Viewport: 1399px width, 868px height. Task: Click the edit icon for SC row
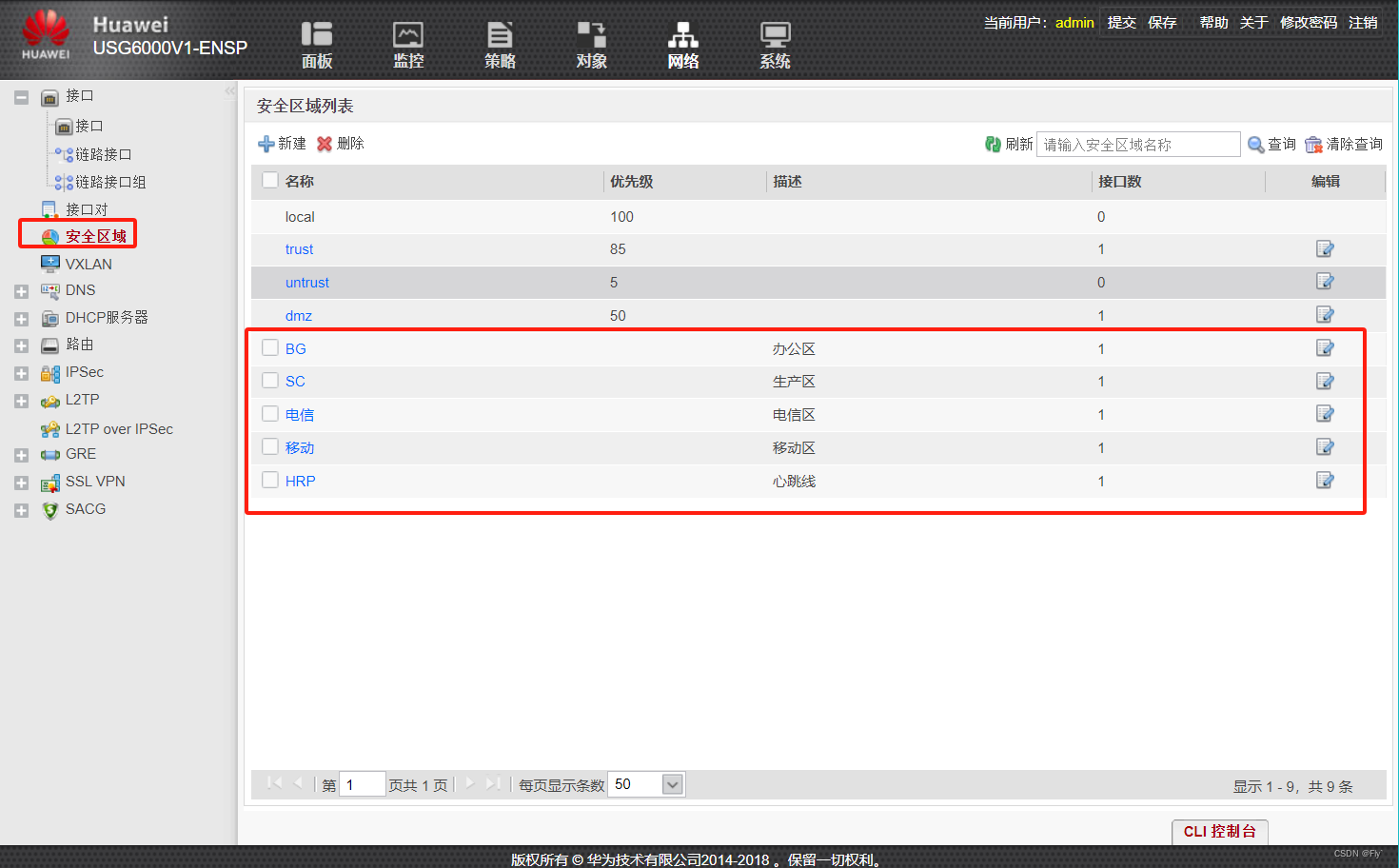[x=1325, y=382]
